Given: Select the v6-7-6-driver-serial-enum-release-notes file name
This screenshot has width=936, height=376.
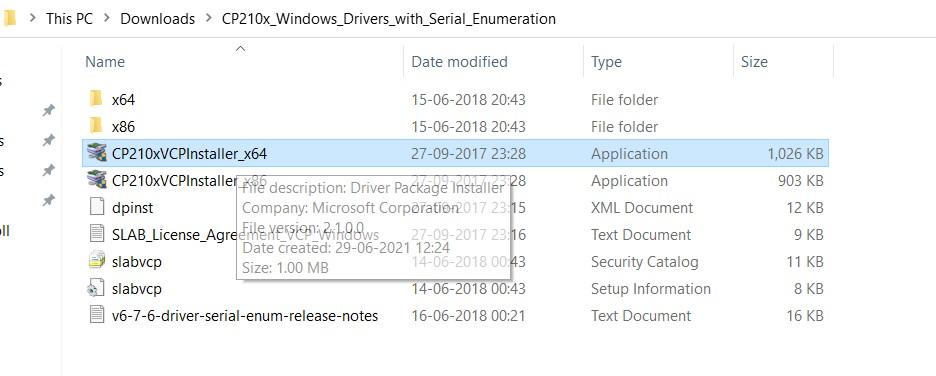Looking at the screenshot, I should click(245, 315).
